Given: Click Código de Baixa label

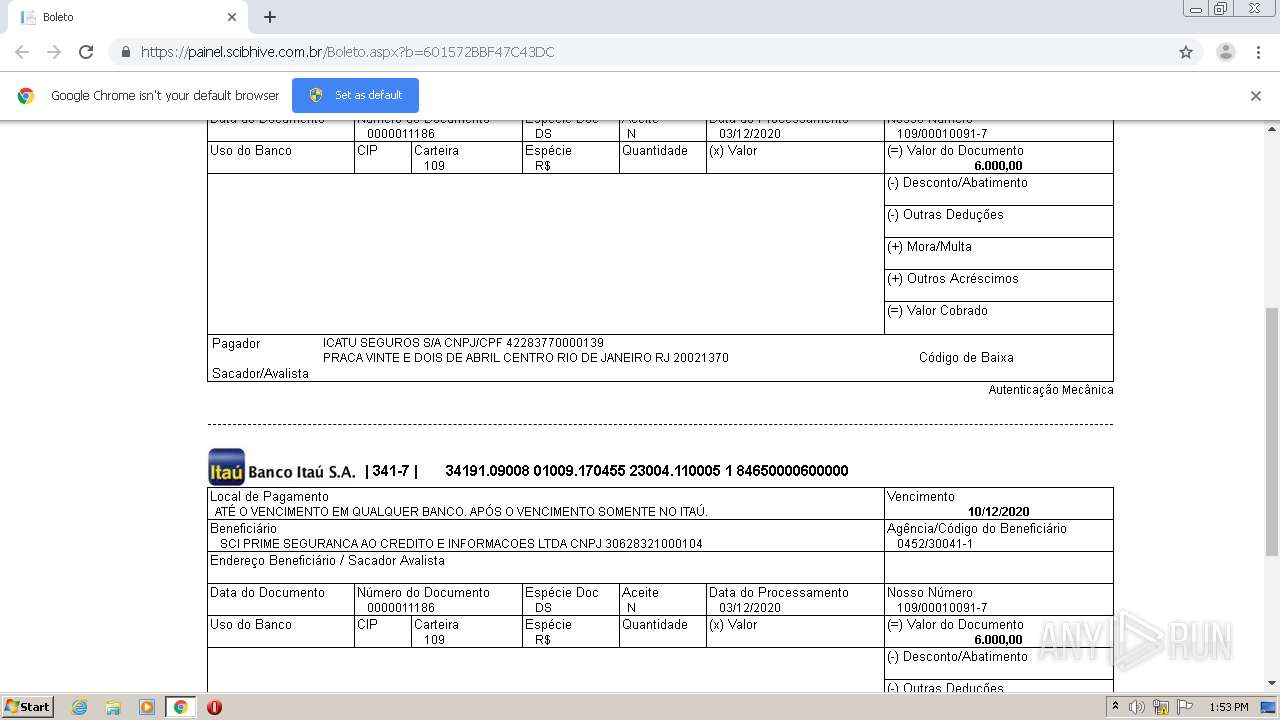Looking at the screenshot, I should 966,358.
